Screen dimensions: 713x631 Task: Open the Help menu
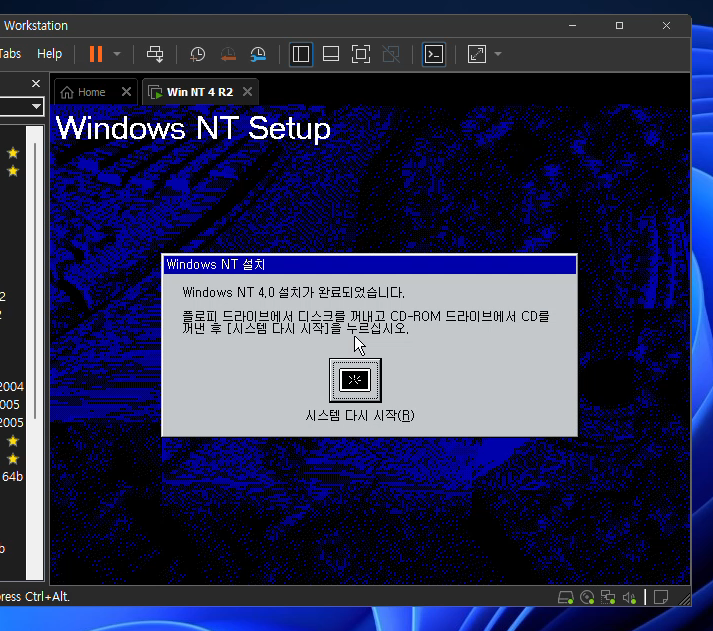(49, 54)
